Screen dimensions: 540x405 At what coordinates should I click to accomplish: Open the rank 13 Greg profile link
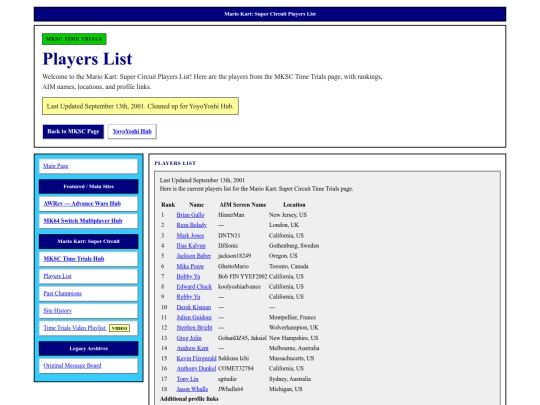pyautogui.click(x=189, y=338)
